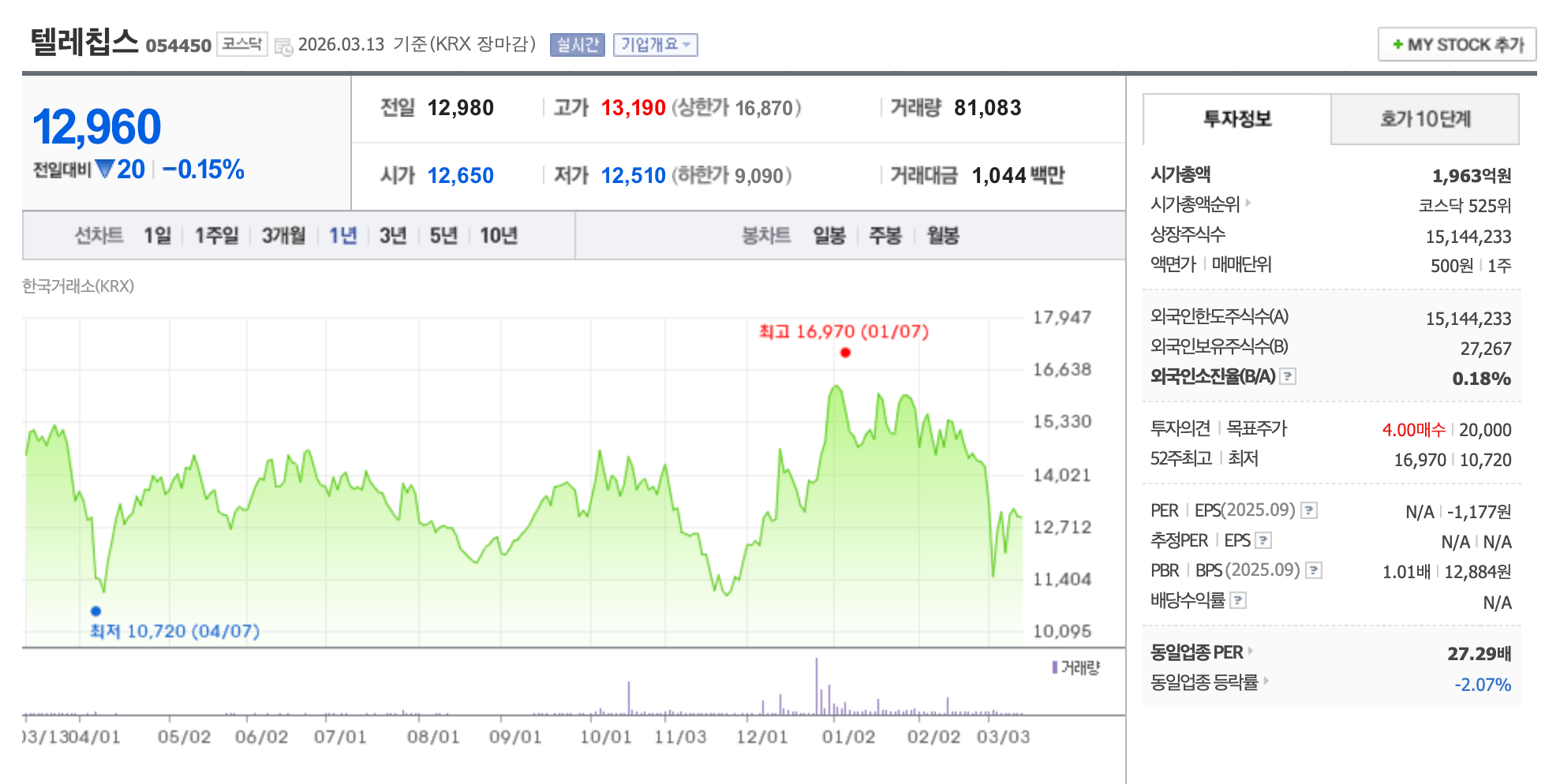The width and height of the screenshot is (1545, 784).
Task: Select the 3년 line chart period
Action: click(393, 235)
